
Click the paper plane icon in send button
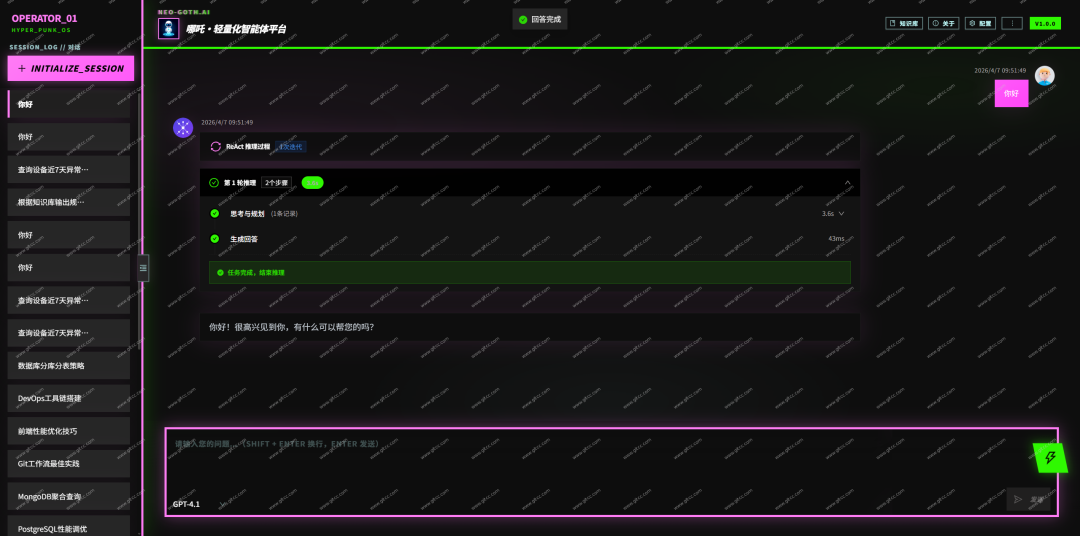tap(1019, 499)
